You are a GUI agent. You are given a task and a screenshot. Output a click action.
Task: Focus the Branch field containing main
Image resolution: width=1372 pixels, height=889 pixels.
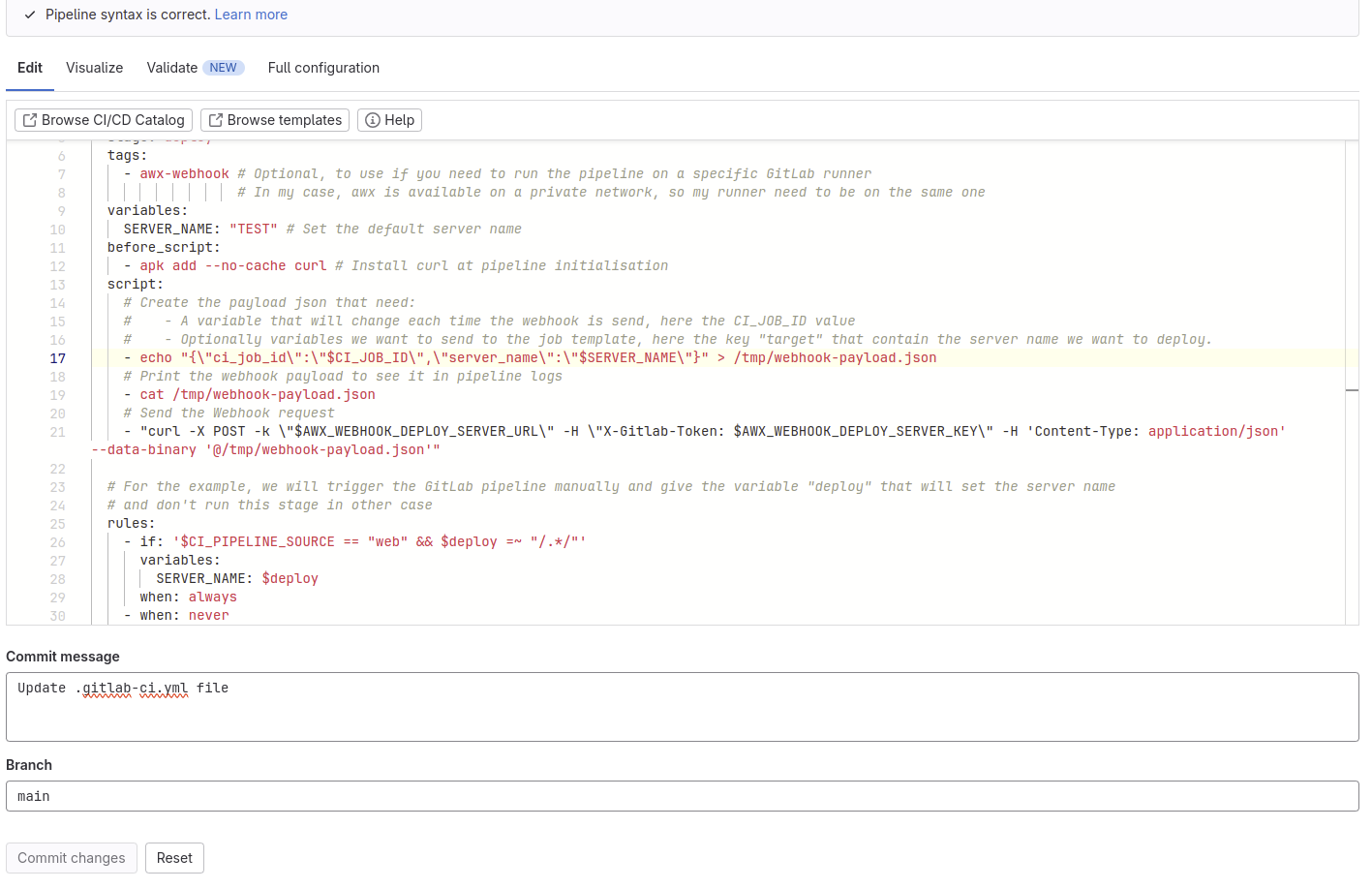click(x=682, y=796)
